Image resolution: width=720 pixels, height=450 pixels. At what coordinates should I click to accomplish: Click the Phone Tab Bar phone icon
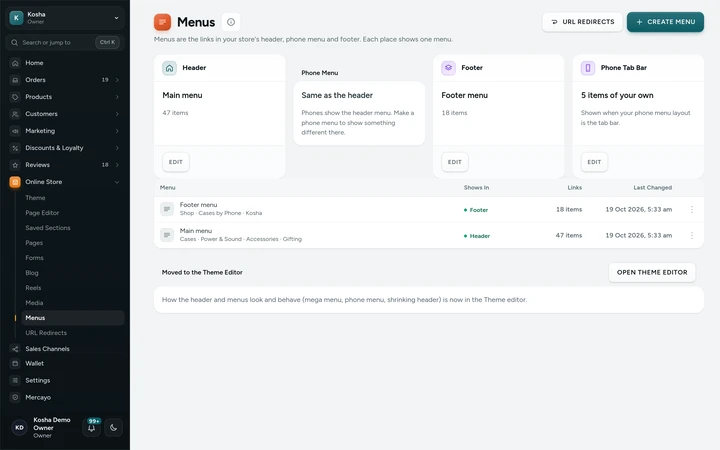point(588,68)
